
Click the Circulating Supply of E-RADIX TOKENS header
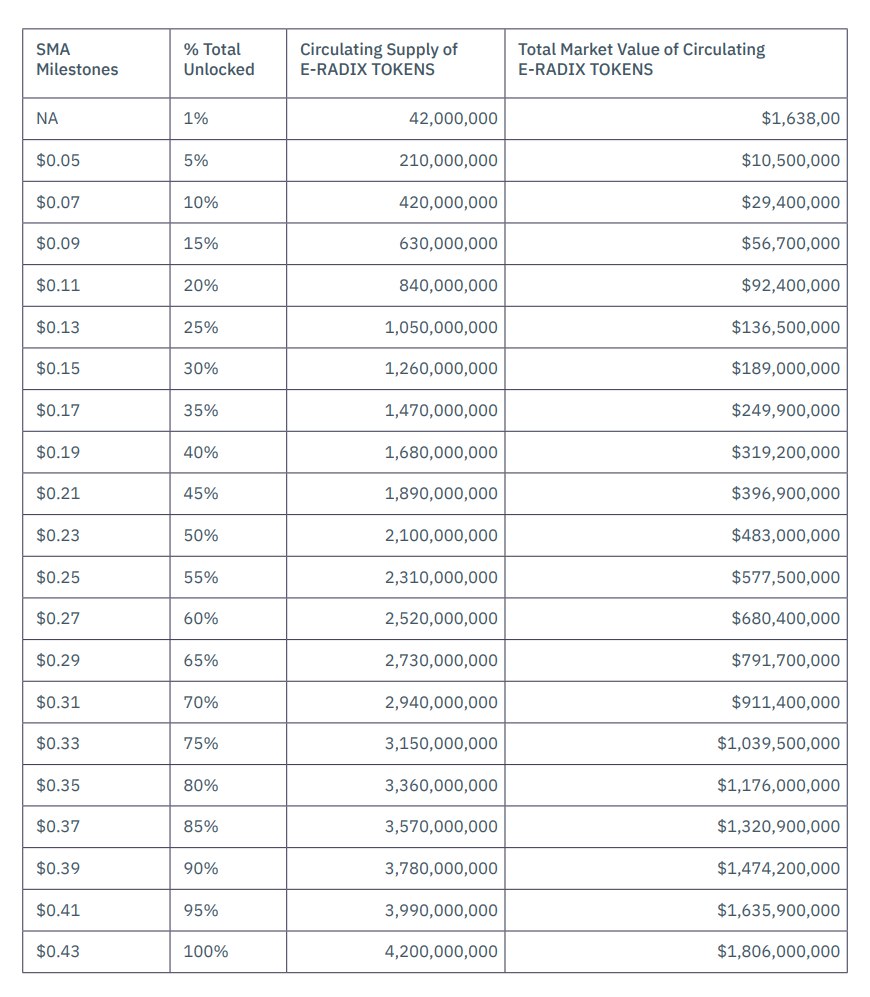pyautogui.click(x=396, y=64)
